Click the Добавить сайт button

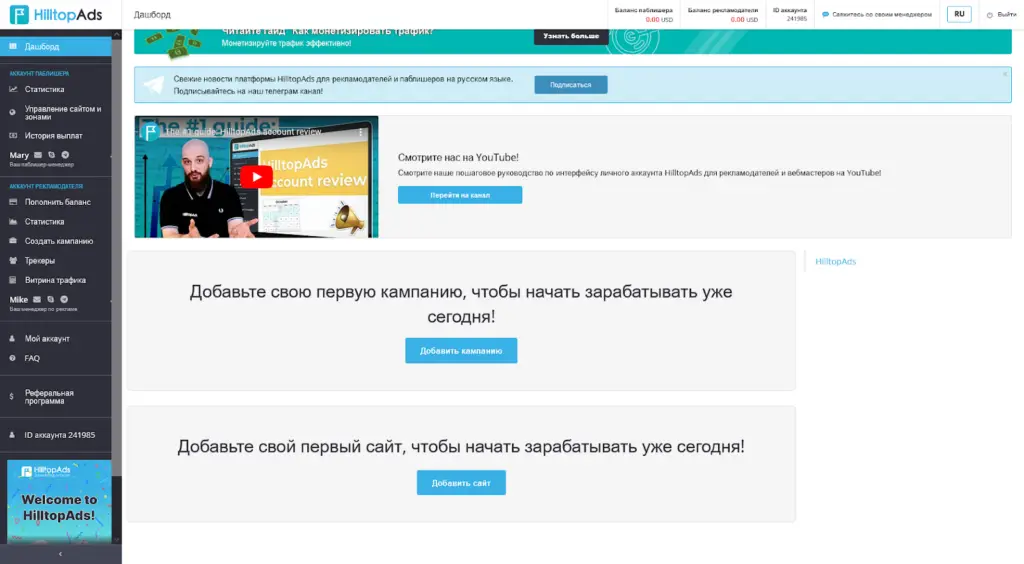pyautogui.click(x=461, y=483)
